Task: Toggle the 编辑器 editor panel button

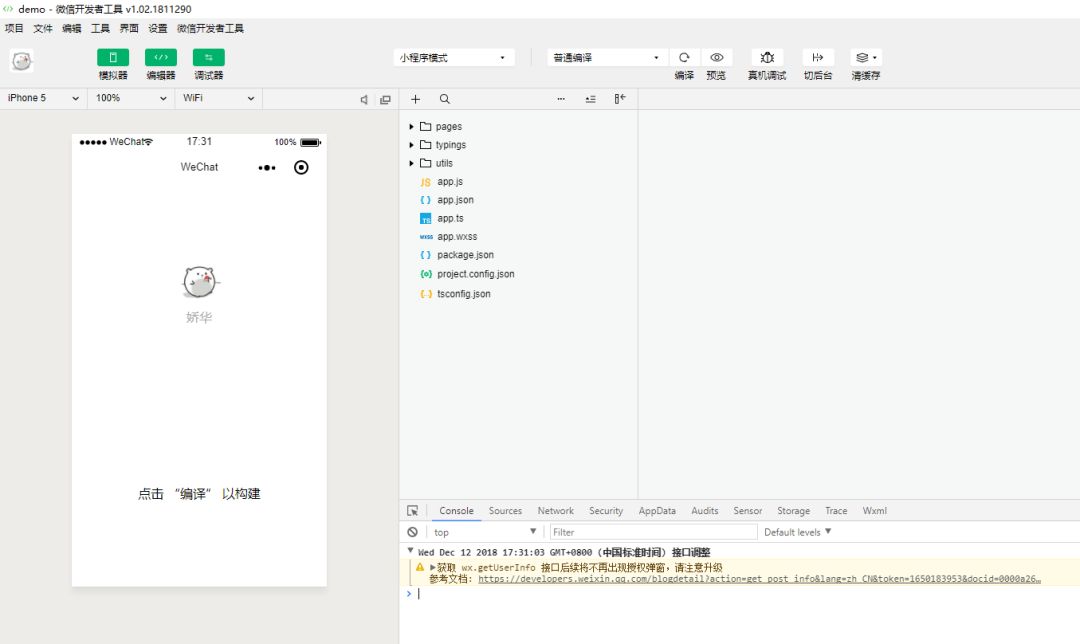Action: [160, 57]
